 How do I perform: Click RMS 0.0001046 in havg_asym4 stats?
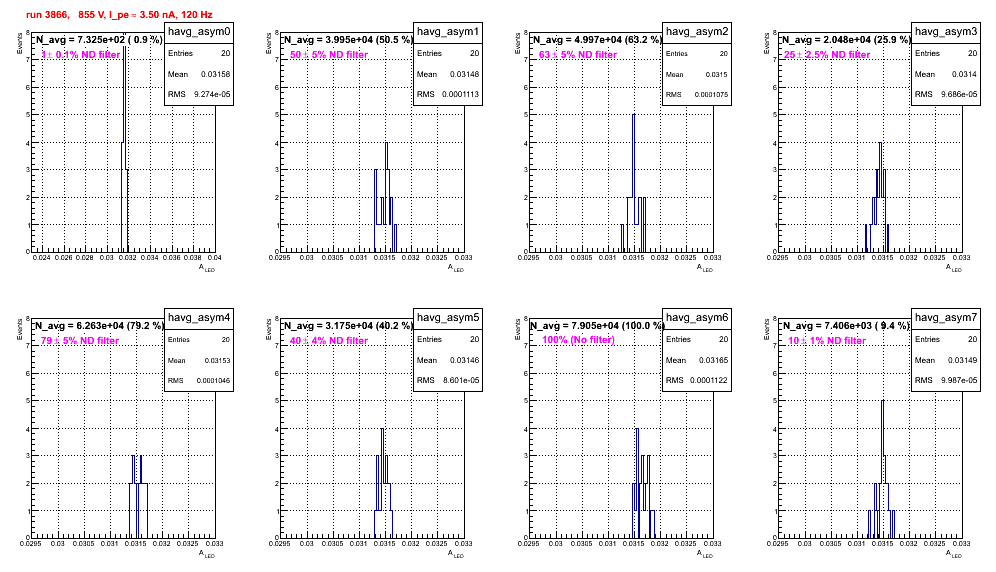pos(199,380)
